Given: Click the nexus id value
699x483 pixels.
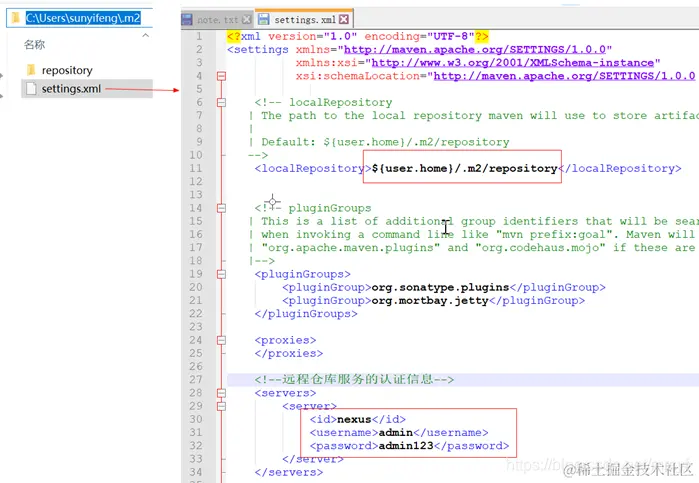Looking at the screenshot, I should click(x=354, y=419).
